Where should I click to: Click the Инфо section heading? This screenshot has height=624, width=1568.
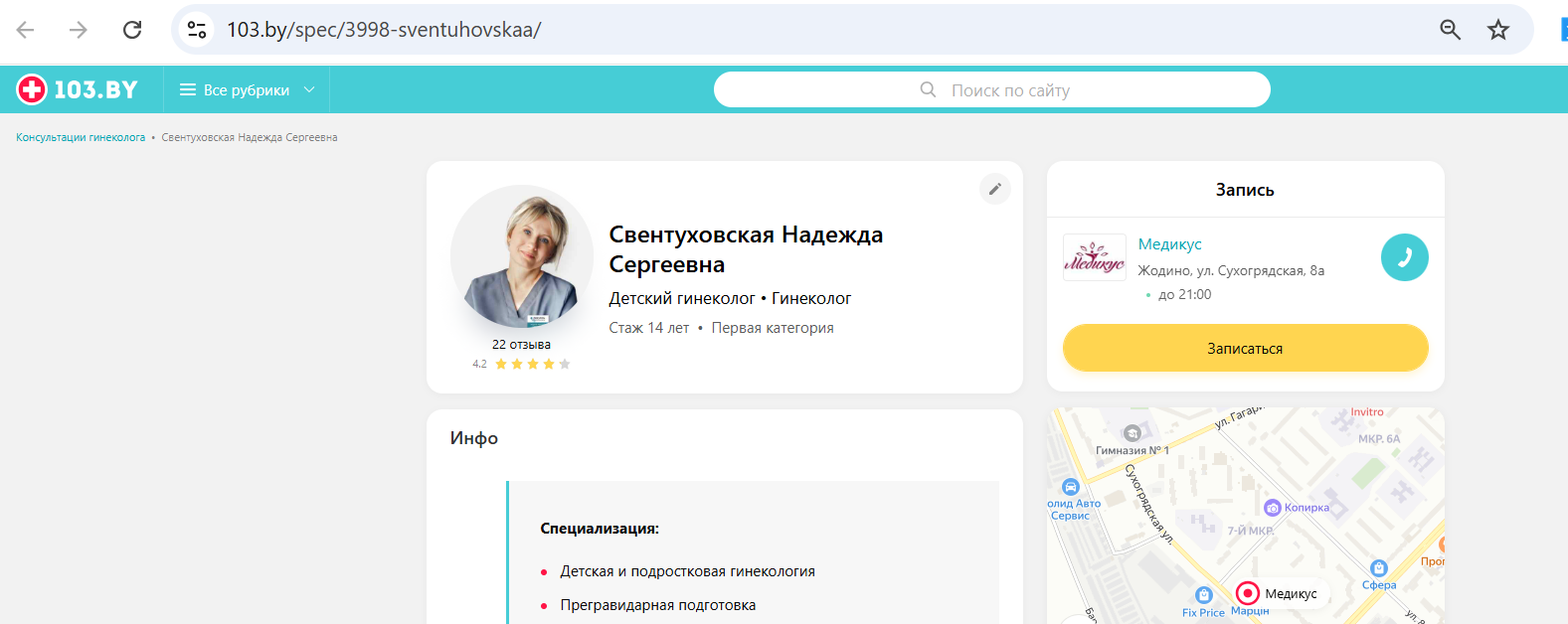[x=474, y=438]
